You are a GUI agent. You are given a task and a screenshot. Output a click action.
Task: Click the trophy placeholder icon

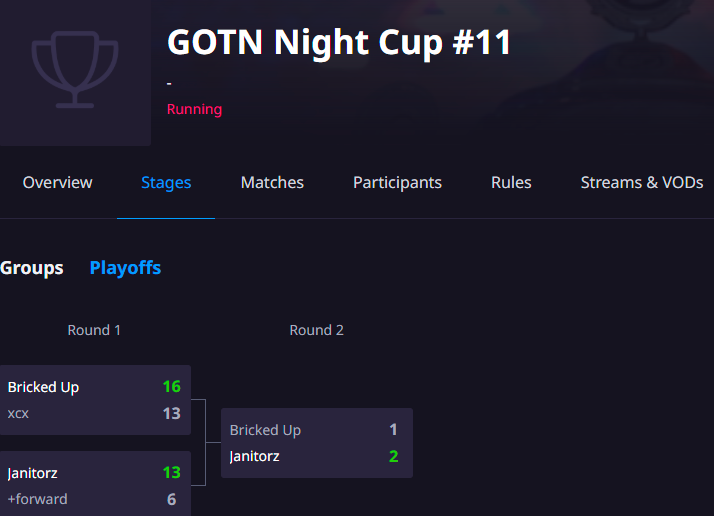75,69
